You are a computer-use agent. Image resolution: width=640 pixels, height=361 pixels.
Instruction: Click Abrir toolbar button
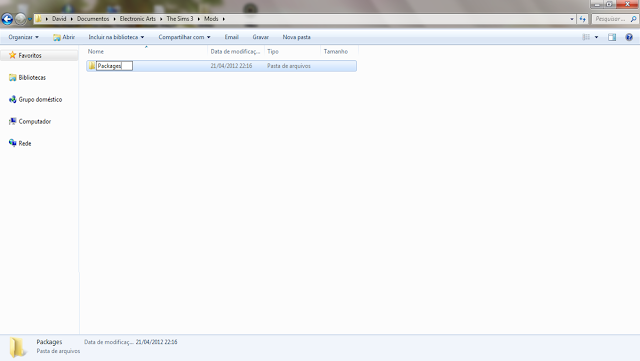point(64,37)
